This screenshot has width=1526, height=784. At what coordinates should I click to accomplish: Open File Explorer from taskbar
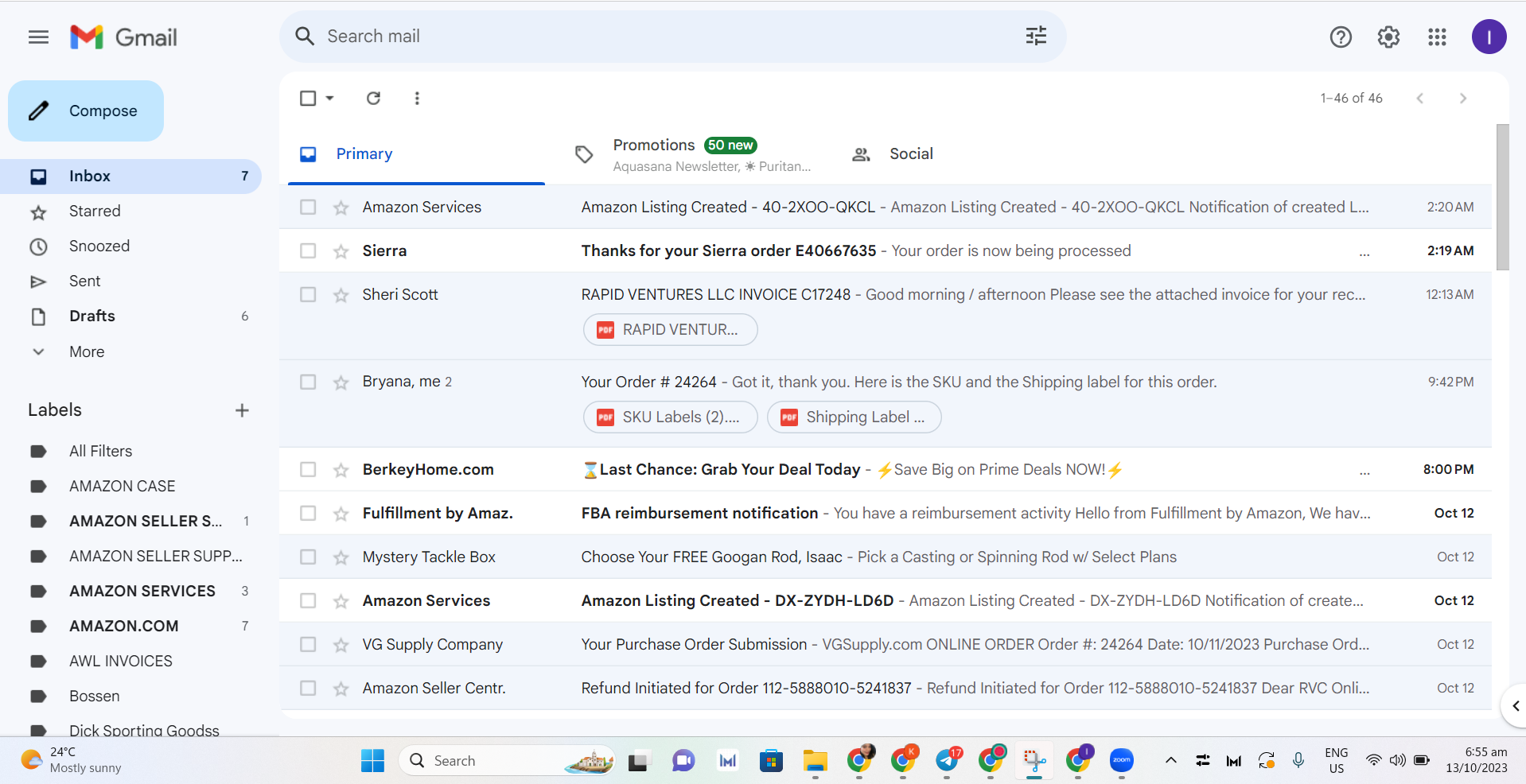pyautogui.click(x=815, y=761)
